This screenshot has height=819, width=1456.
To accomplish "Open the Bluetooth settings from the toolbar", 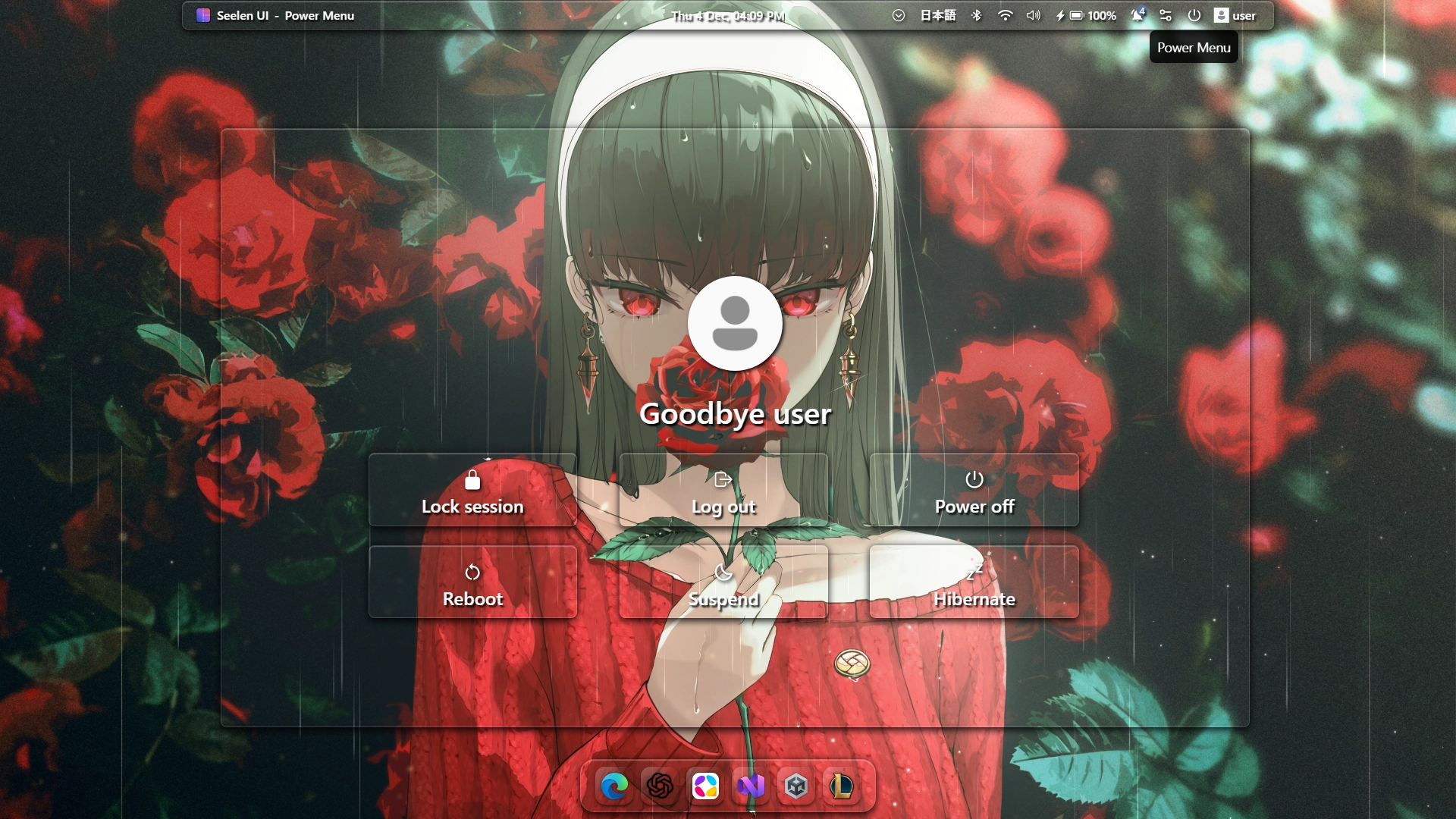I will pyautogui.click(x=977, y=14).
